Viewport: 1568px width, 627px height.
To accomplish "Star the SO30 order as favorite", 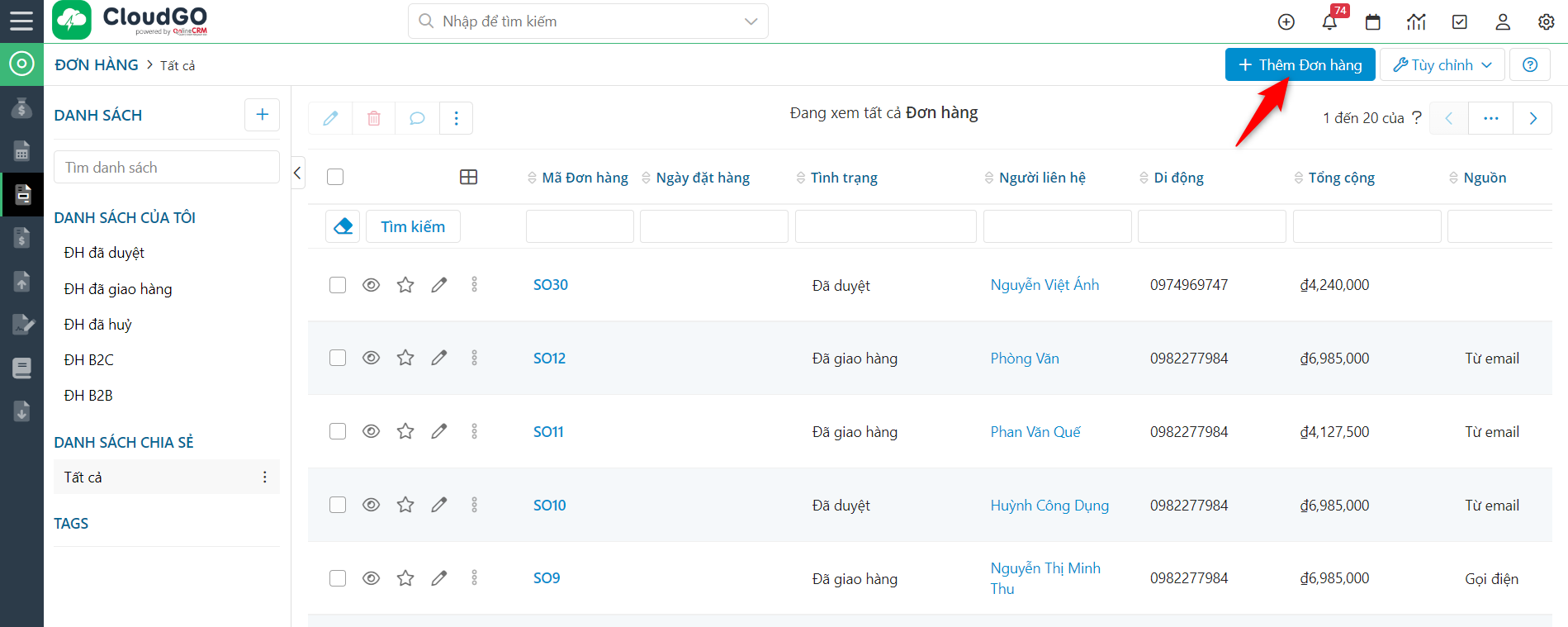I will point(405,285).
